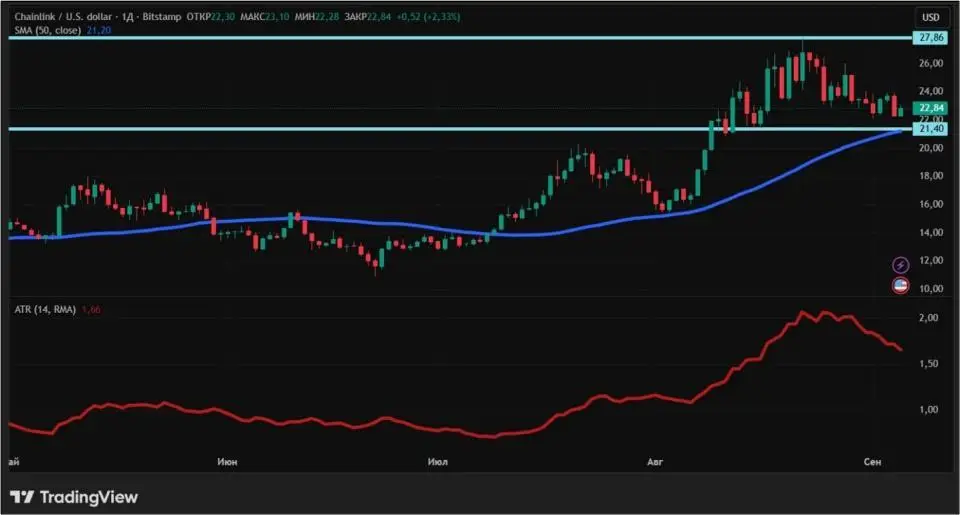Open the USD currency selector
The image size is (960, 515).
[x=930, y=17]
